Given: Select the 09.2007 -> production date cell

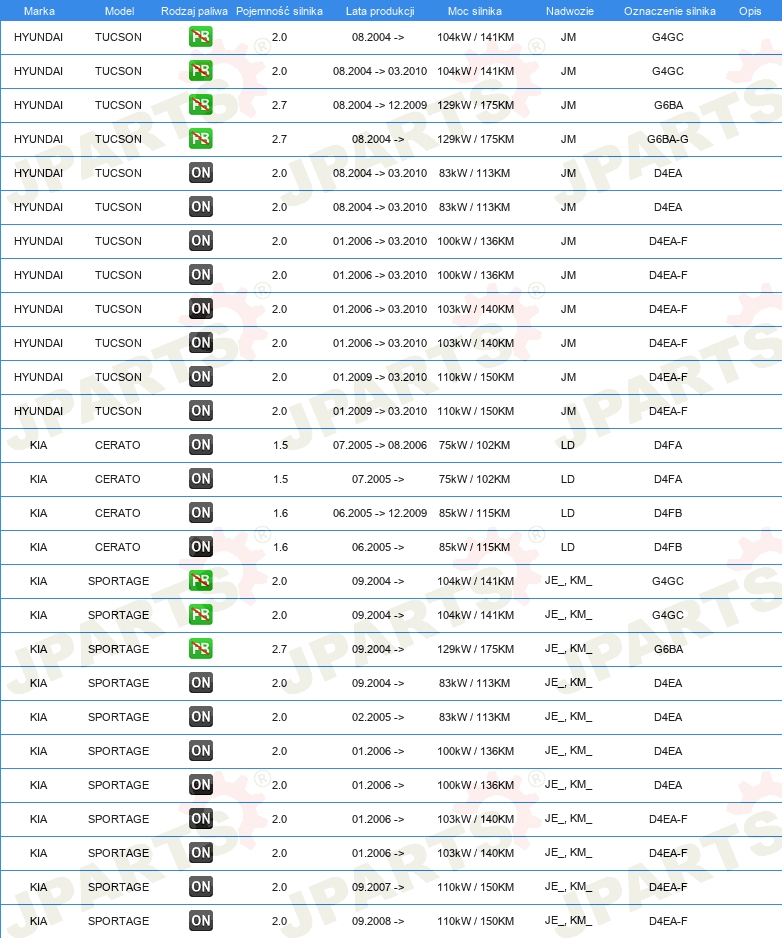Looking at the screenshot, I should [378, 887].
